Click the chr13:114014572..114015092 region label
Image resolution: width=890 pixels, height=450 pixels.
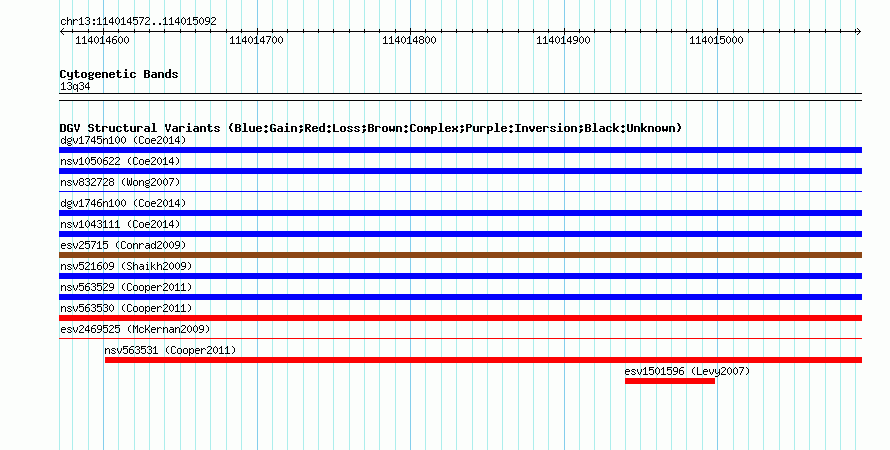[x=138, y=22]
